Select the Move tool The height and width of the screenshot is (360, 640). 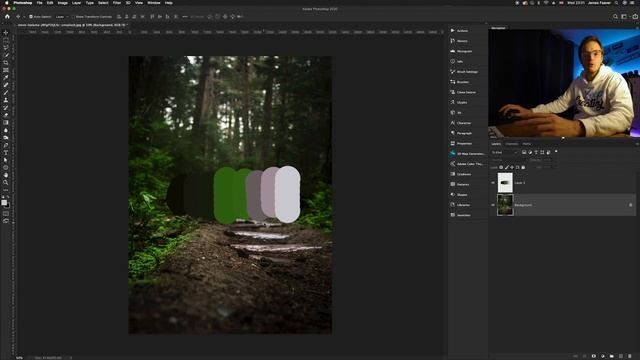coord(6,33)
